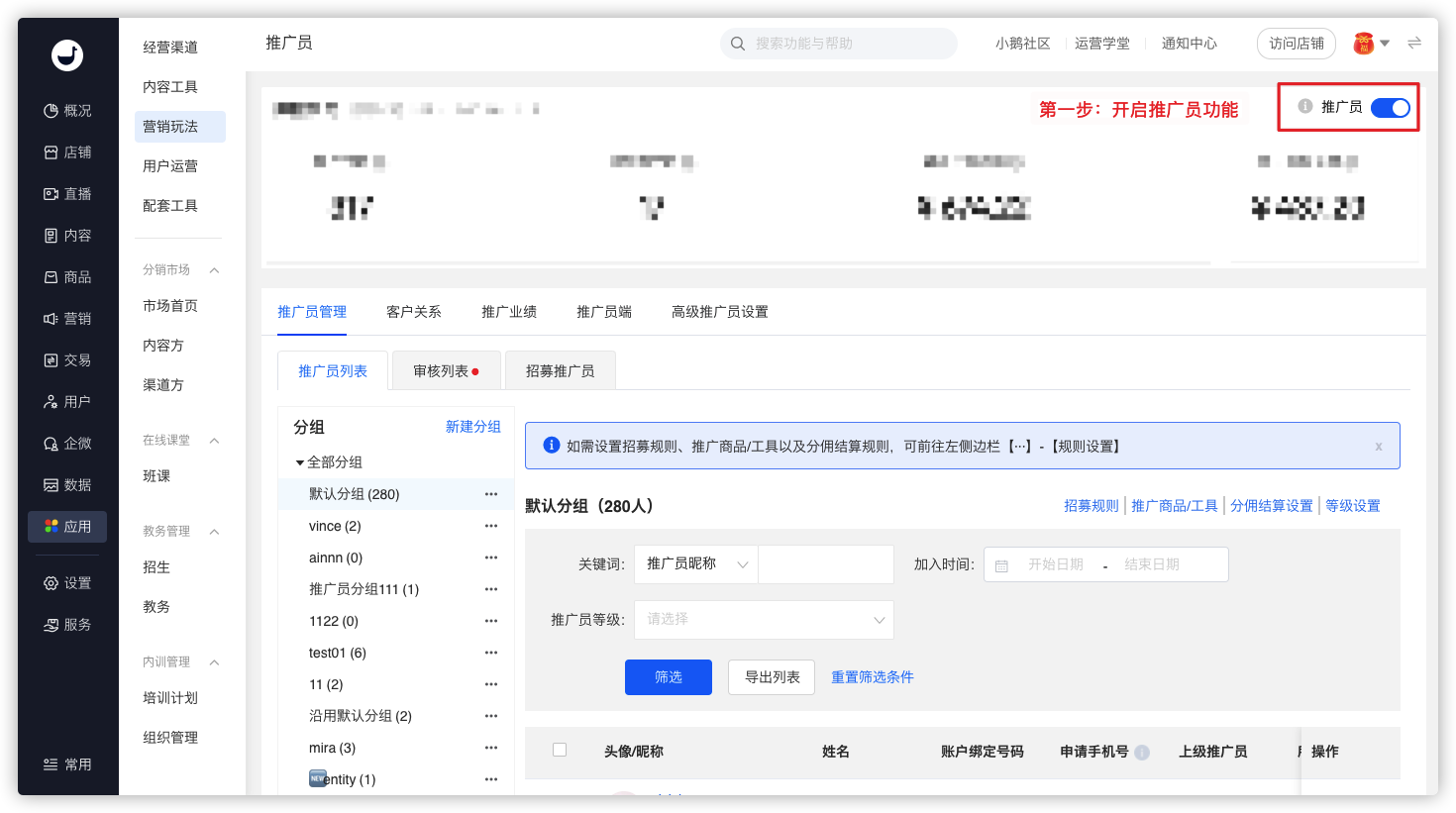
Task: Click the 设置 settings gear icon
Action: (x=51, y=583)
